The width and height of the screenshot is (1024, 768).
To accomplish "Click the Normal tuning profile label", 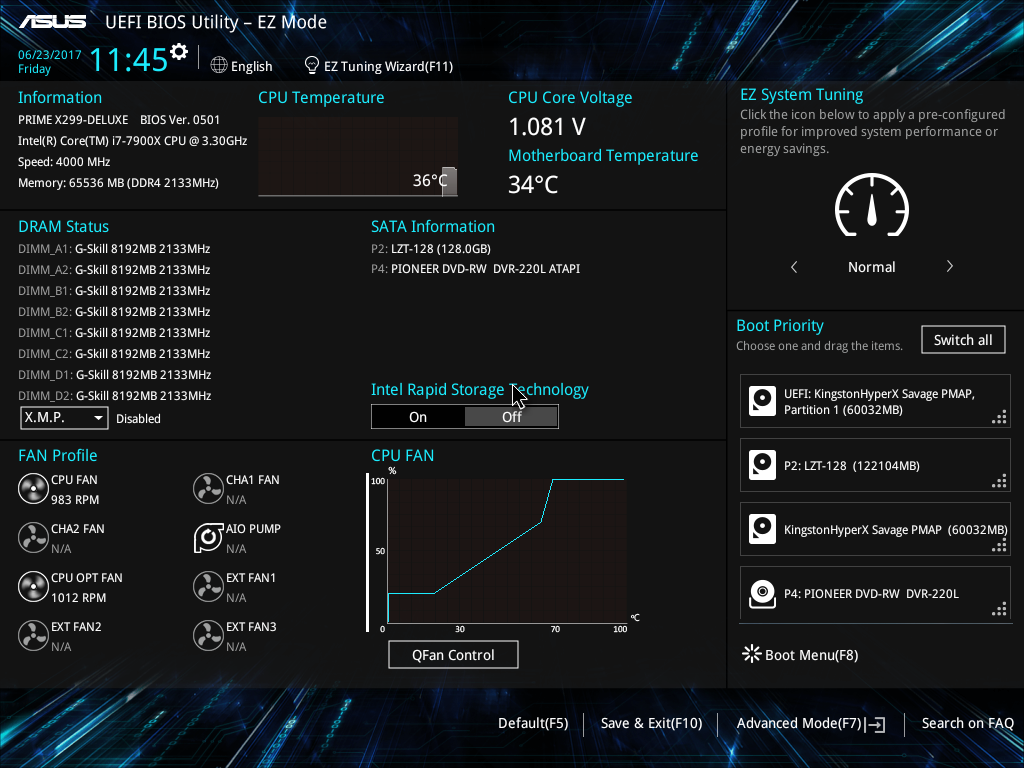I will coord(872,266).
